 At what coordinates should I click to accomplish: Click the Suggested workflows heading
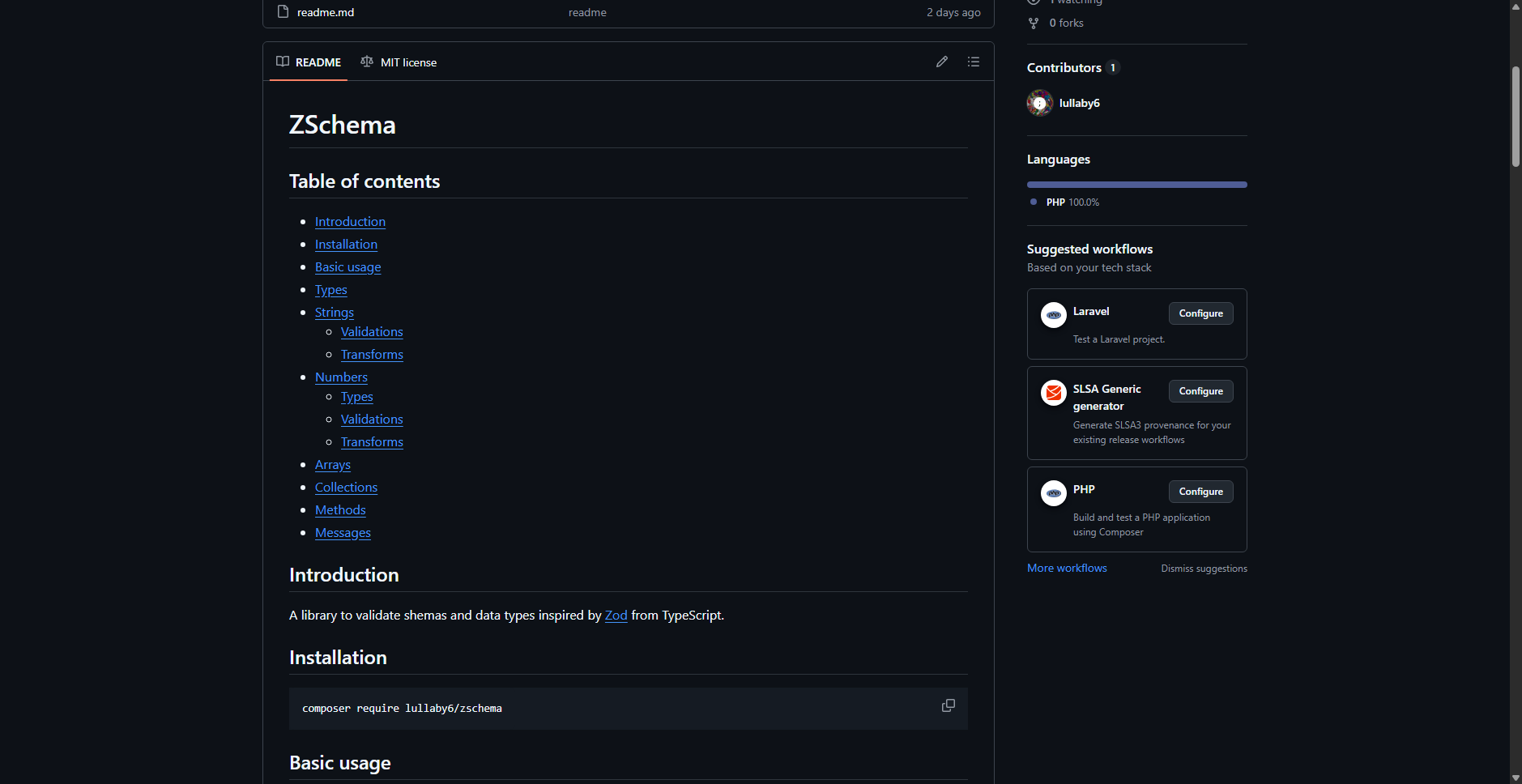click(x=1089, y=249)
